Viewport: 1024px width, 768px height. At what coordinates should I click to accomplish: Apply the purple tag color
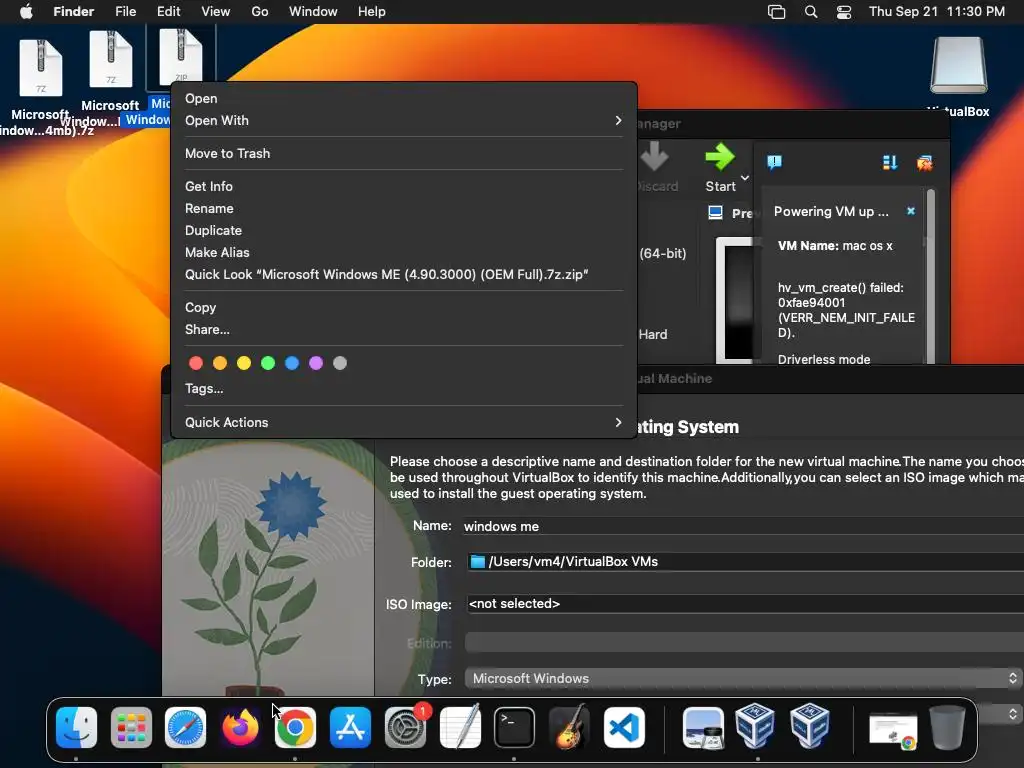[x=316, y=363]
